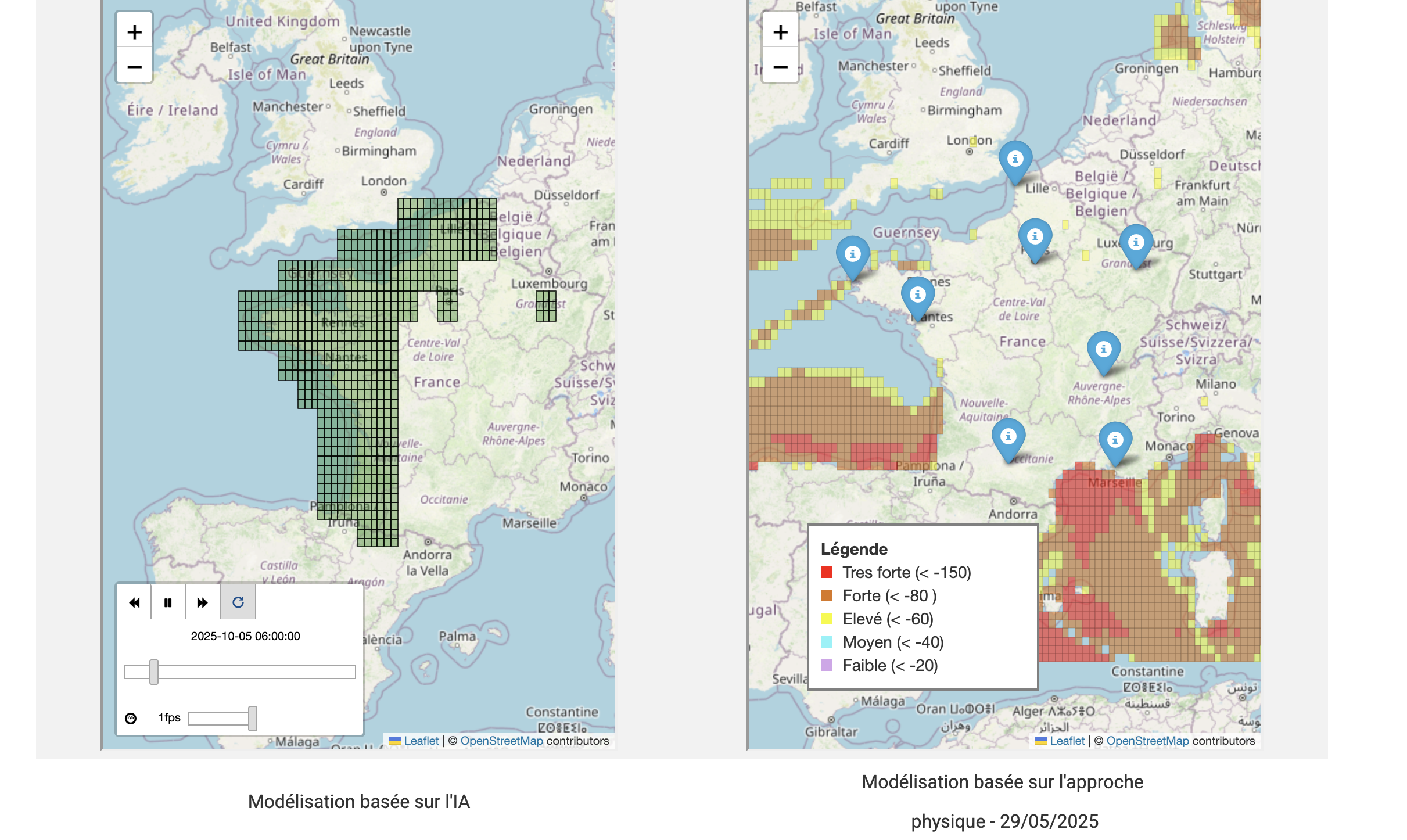Click the info marker near Nantes

coord(917,295)
